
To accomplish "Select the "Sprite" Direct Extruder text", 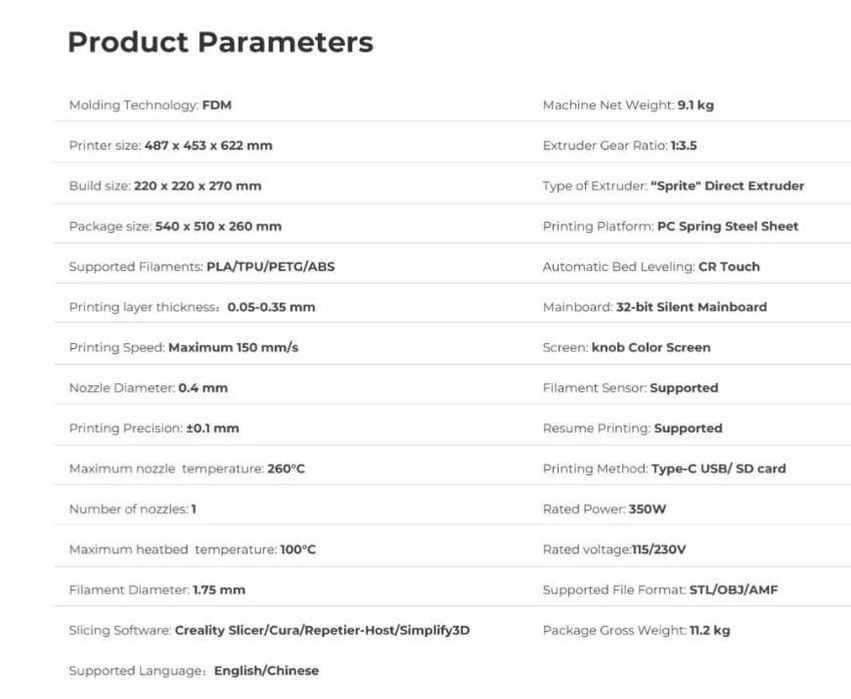I will click(727, 186).
